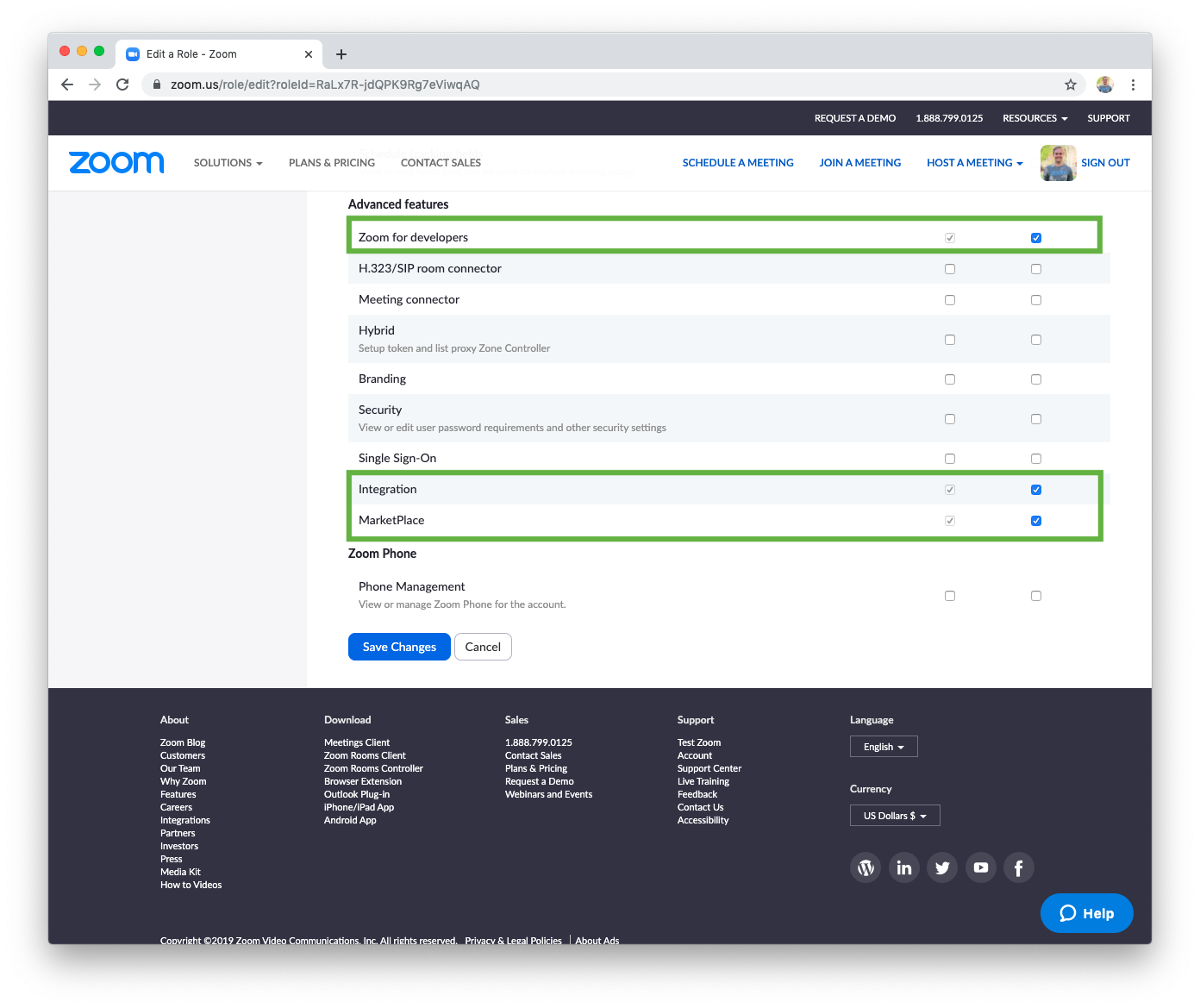Open the US Dollars currency dropdown
This screenshot has width=1200, height=1008.
click(x=895, y=816)
